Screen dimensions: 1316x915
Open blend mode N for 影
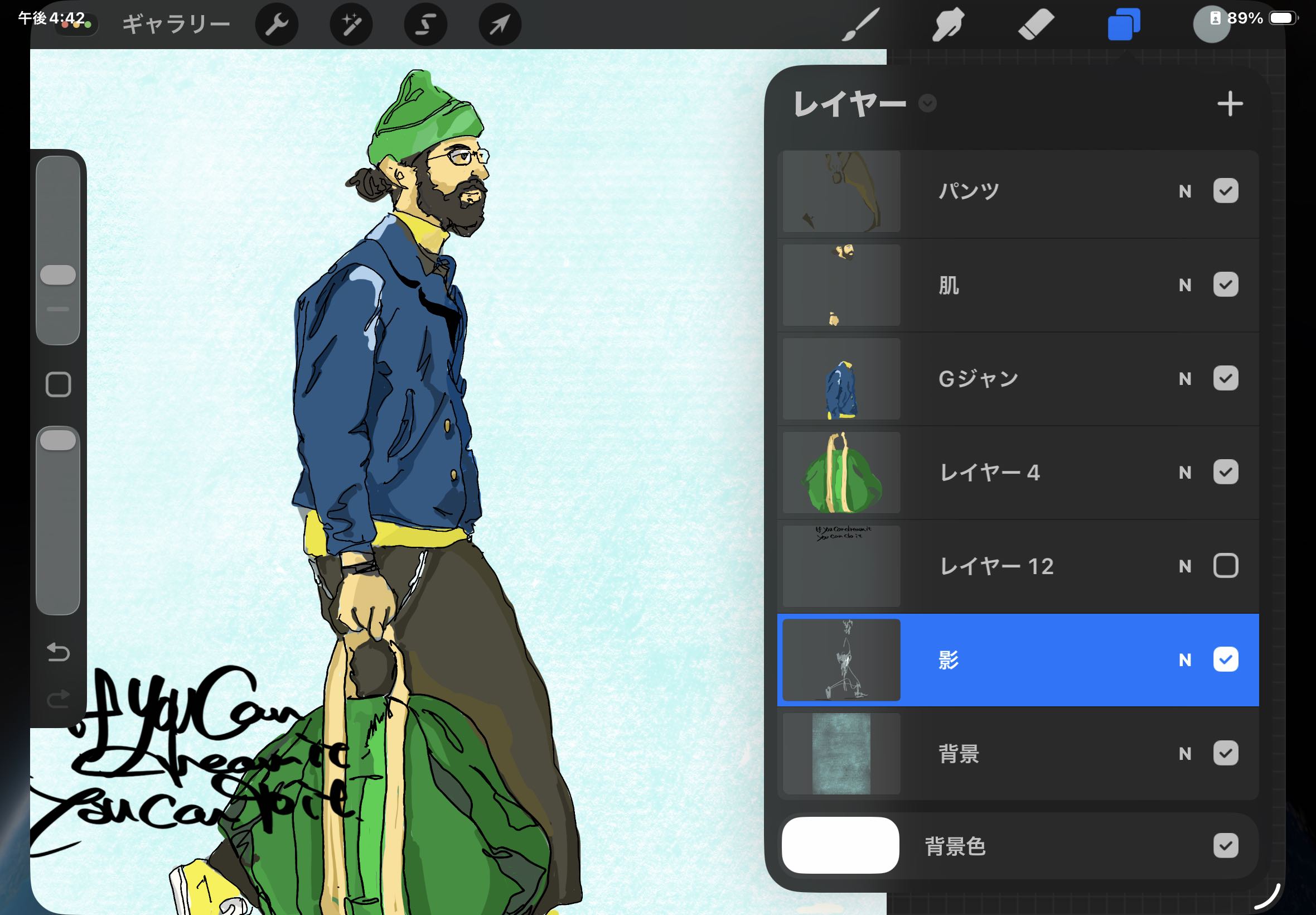click(1186, 660)
